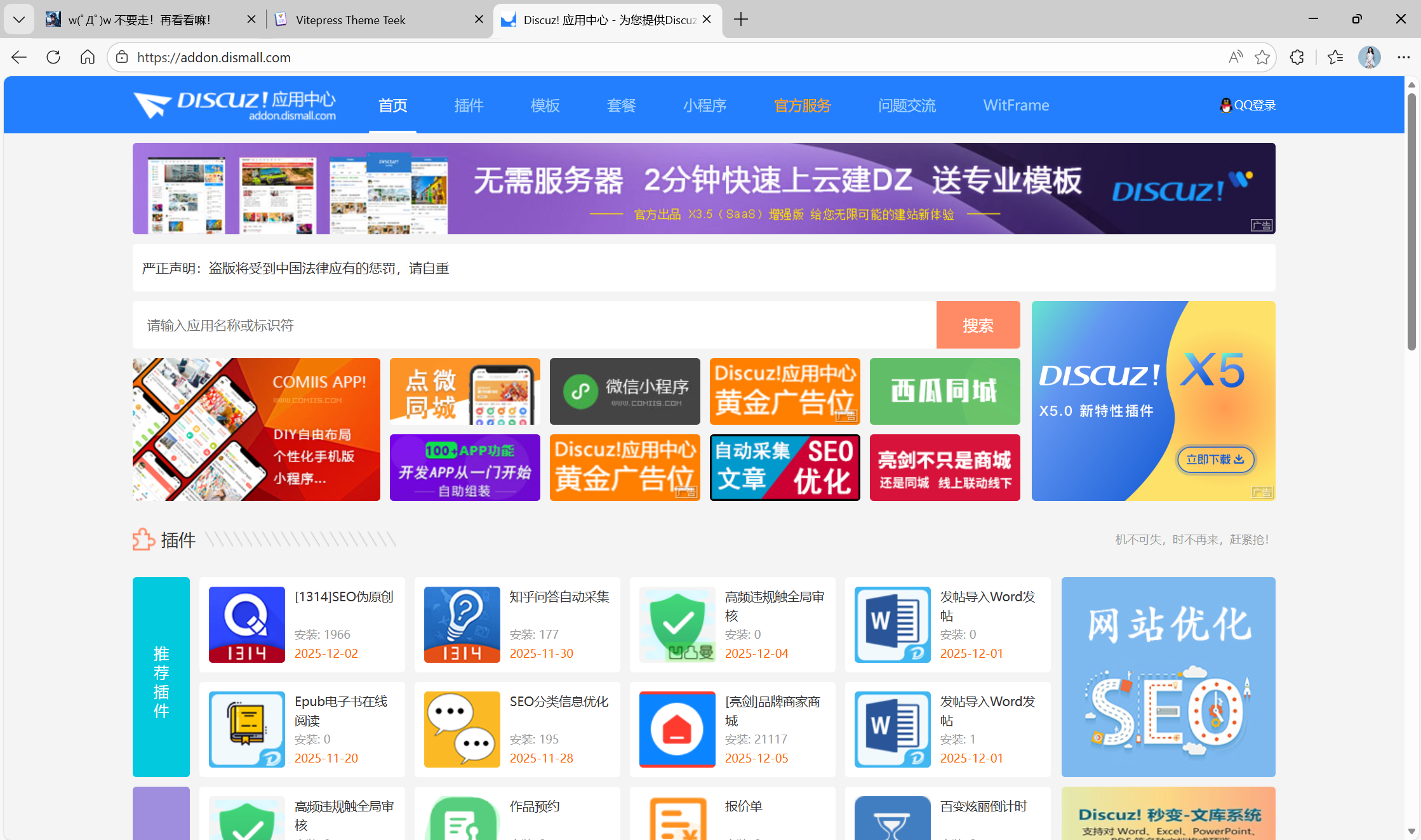Expand the tab search dropdown arrow
Image resolution: width=1421 pixels, height=840 pixels.
19,20
